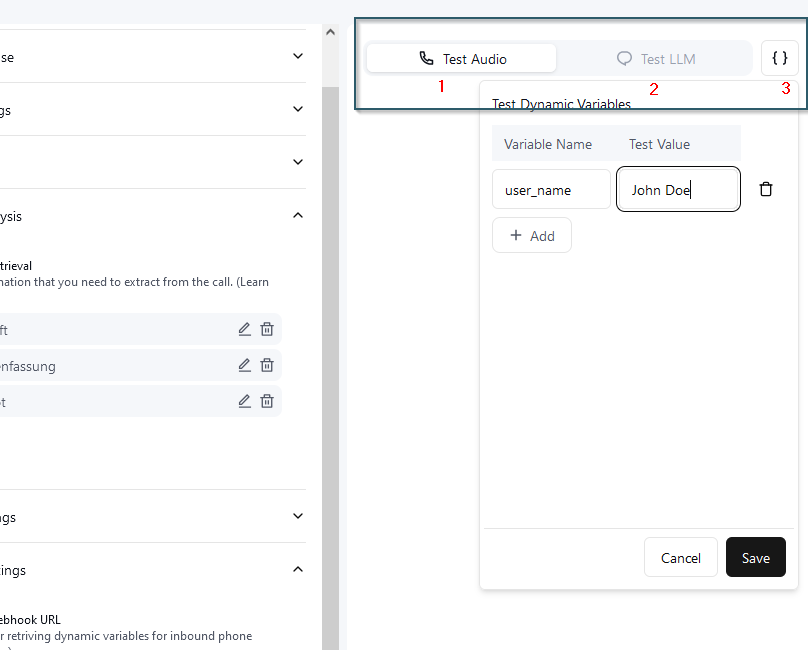808x650 pixels.
Task: Delete the item ending in 'nfassung'
Action: coord(267,365)
